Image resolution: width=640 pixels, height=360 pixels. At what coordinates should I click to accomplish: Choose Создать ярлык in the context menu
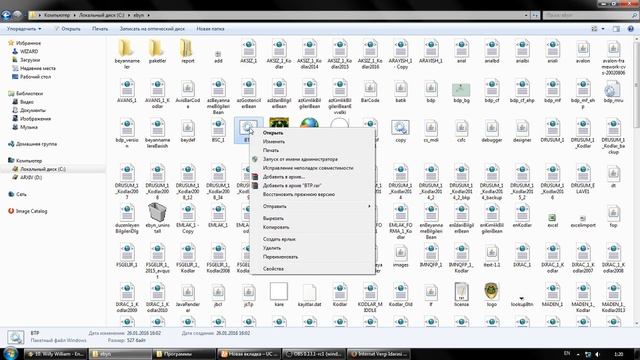point(279,239)
